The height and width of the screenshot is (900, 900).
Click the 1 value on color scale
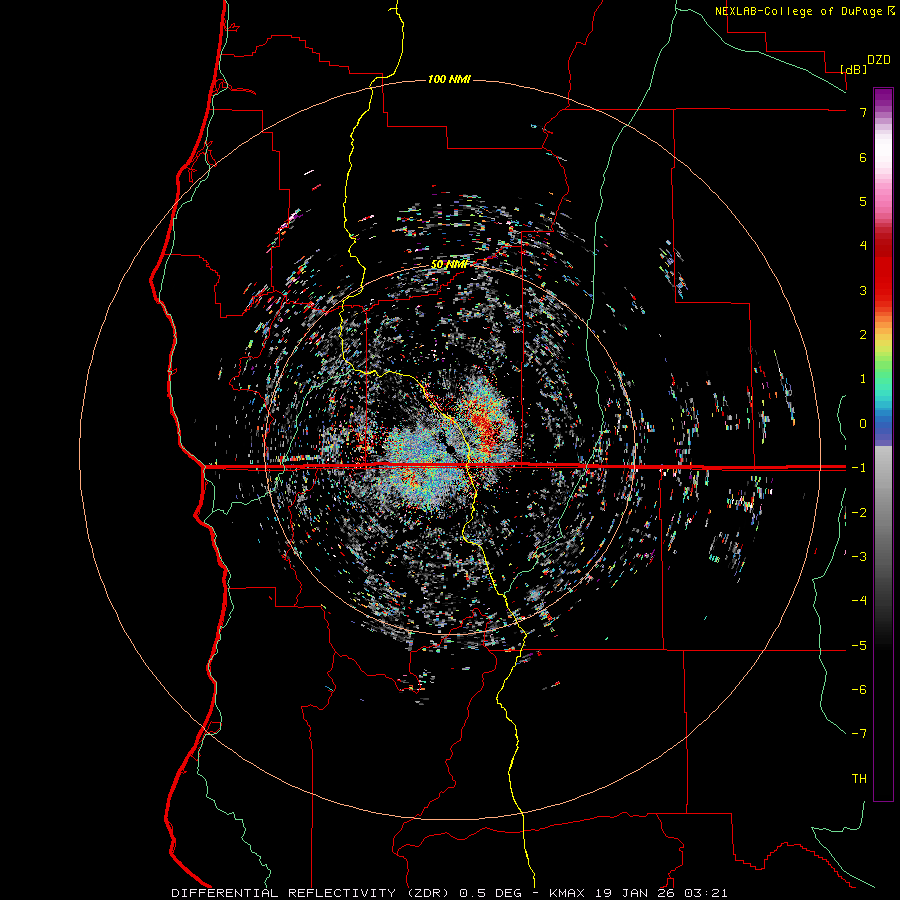click(x=863, y=379)
